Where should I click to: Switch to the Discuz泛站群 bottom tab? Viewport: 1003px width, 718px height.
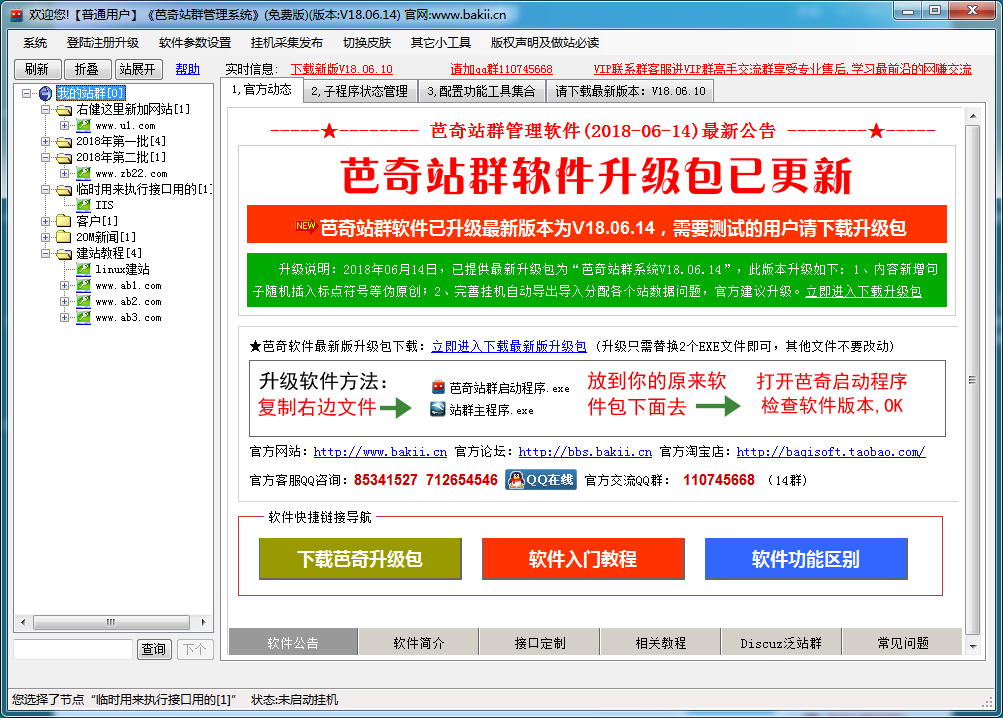[x=781, y=642]
